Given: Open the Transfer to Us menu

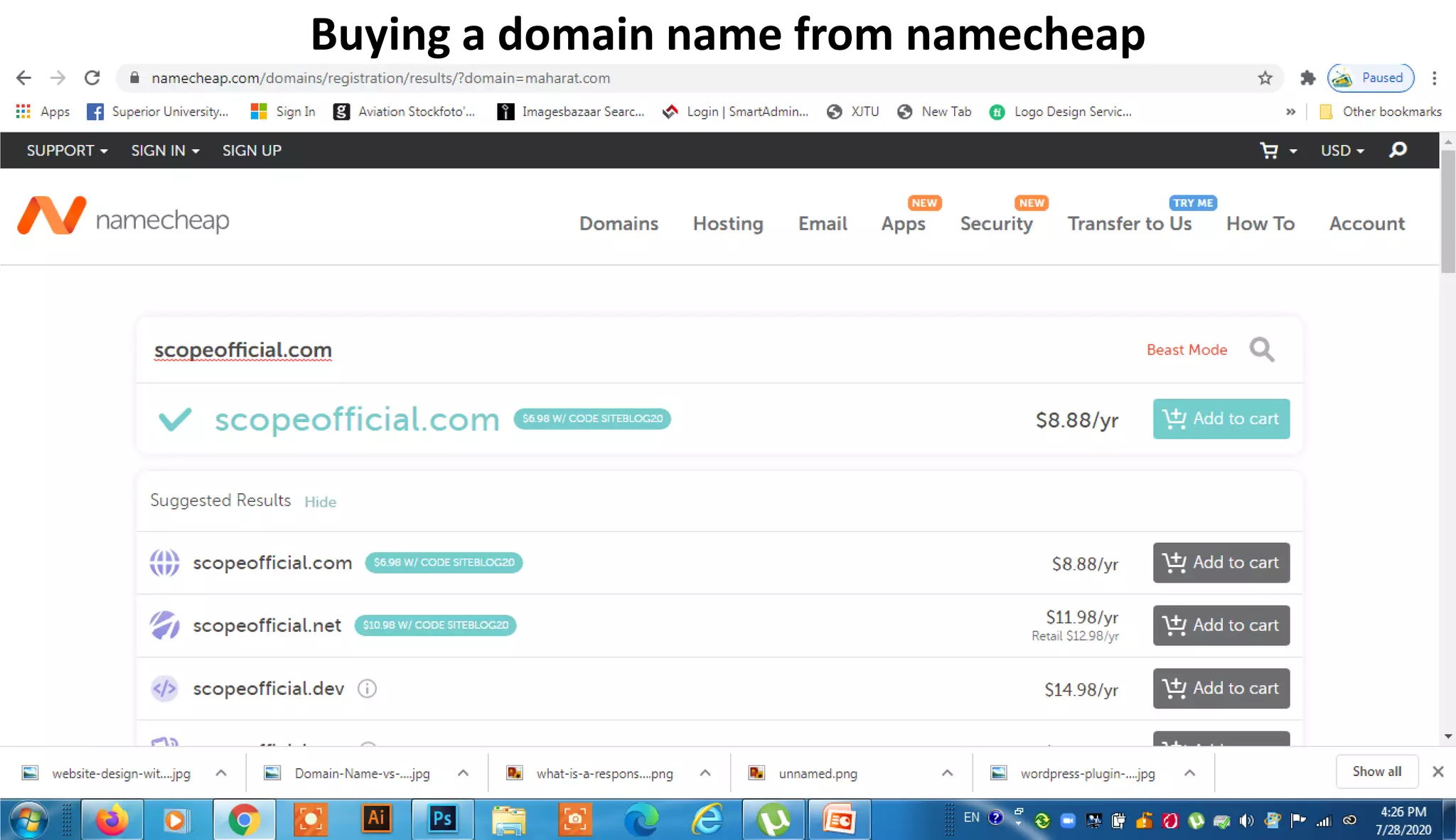Looking at the screenshot, I should tap(1129, 224).
